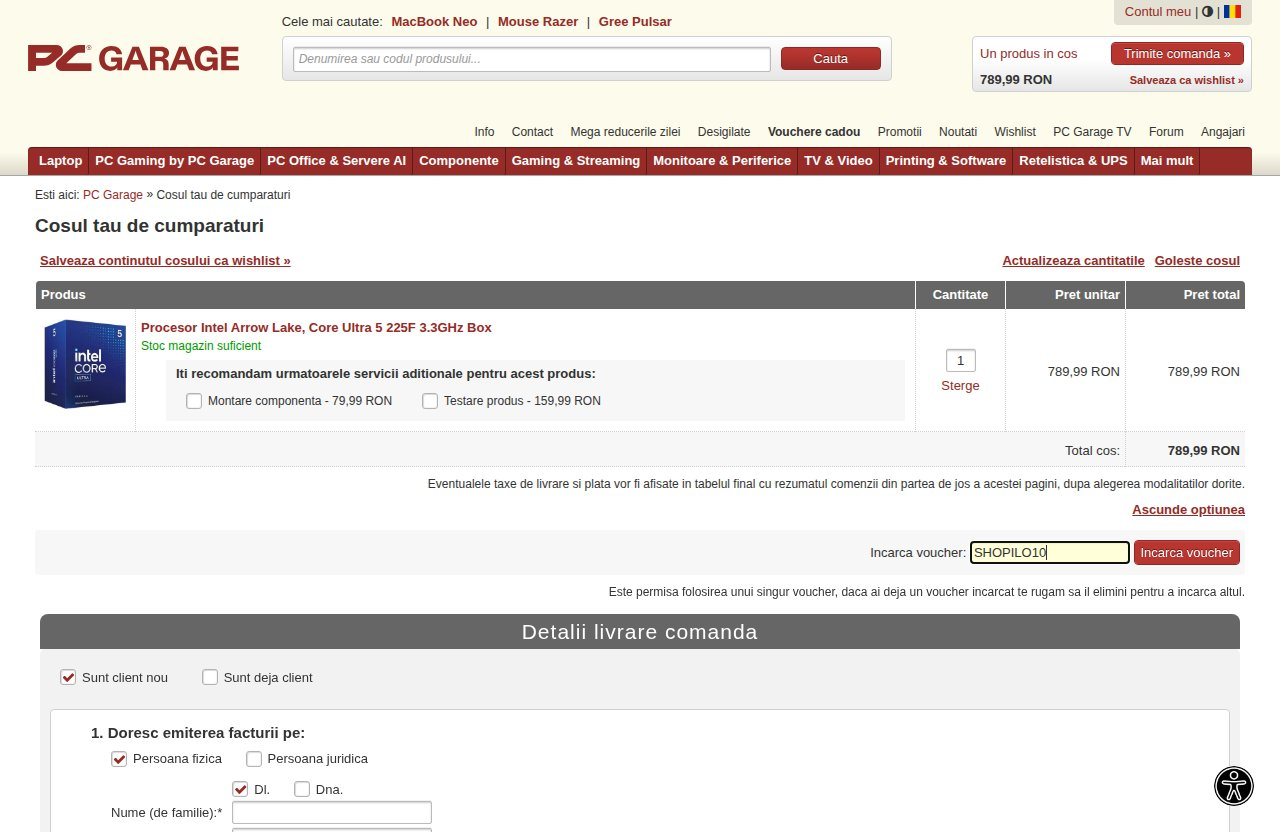Screen dimensions: 1280x832
Task: Open the Contact top link
Action: click(532, 132)
